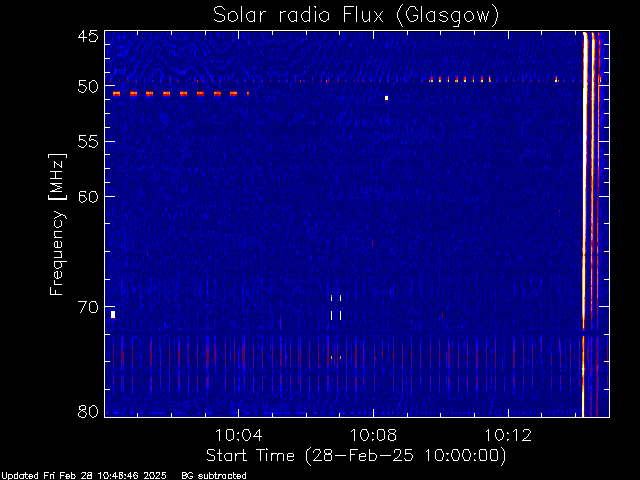Click the 10:08 time tick label
640x480 pixels.
(373, 435)
